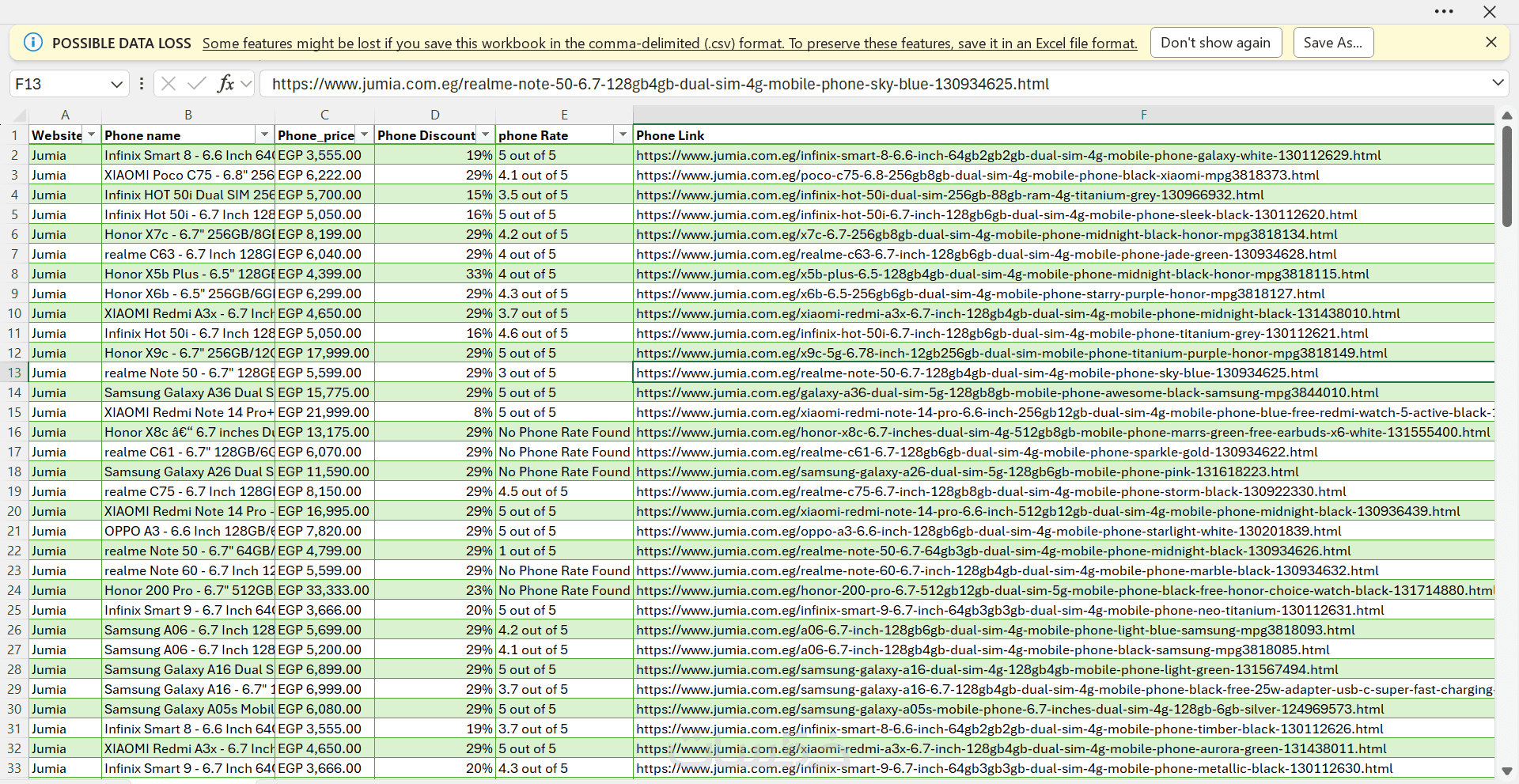
Task: Select the oppo-a3 product link cell
Action: click(1064, 531)
